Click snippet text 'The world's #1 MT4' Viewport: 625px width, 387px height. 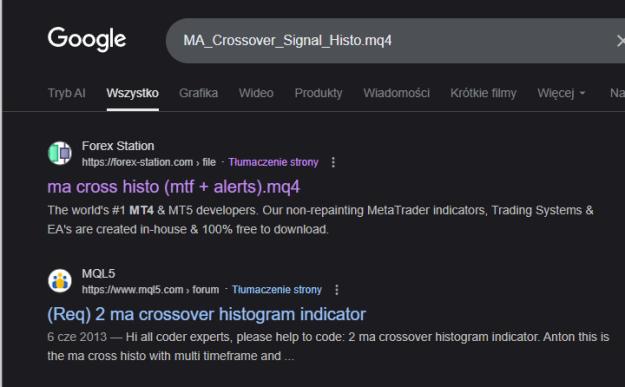(100, 210)
